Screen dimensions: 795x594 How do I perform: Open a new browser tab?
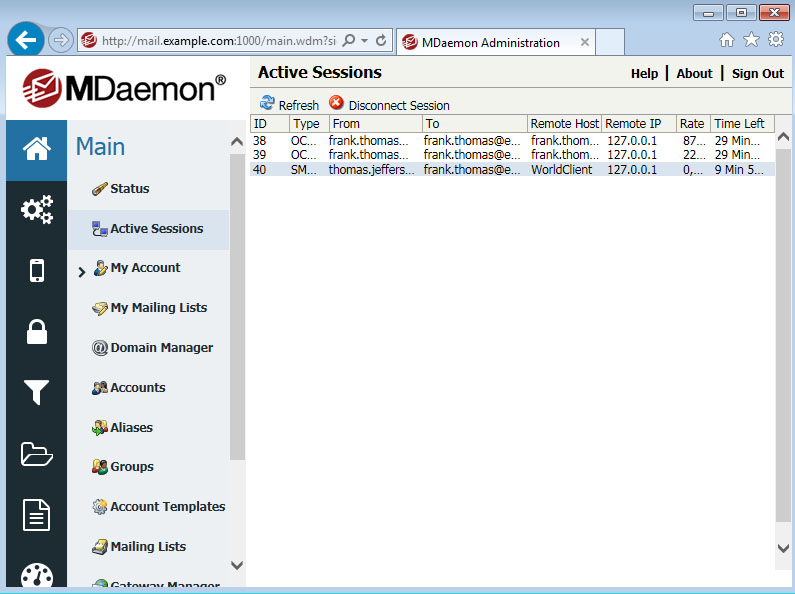tap(609, 42)
